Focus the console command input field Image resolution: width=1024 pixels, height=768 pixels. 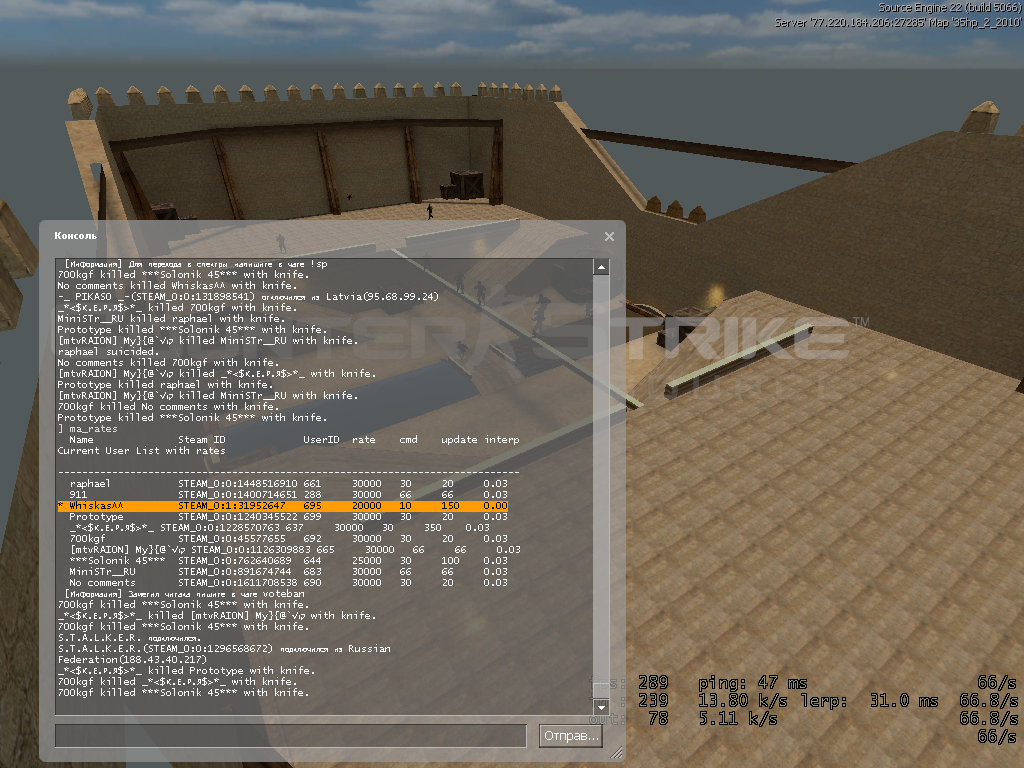[291, 735]
